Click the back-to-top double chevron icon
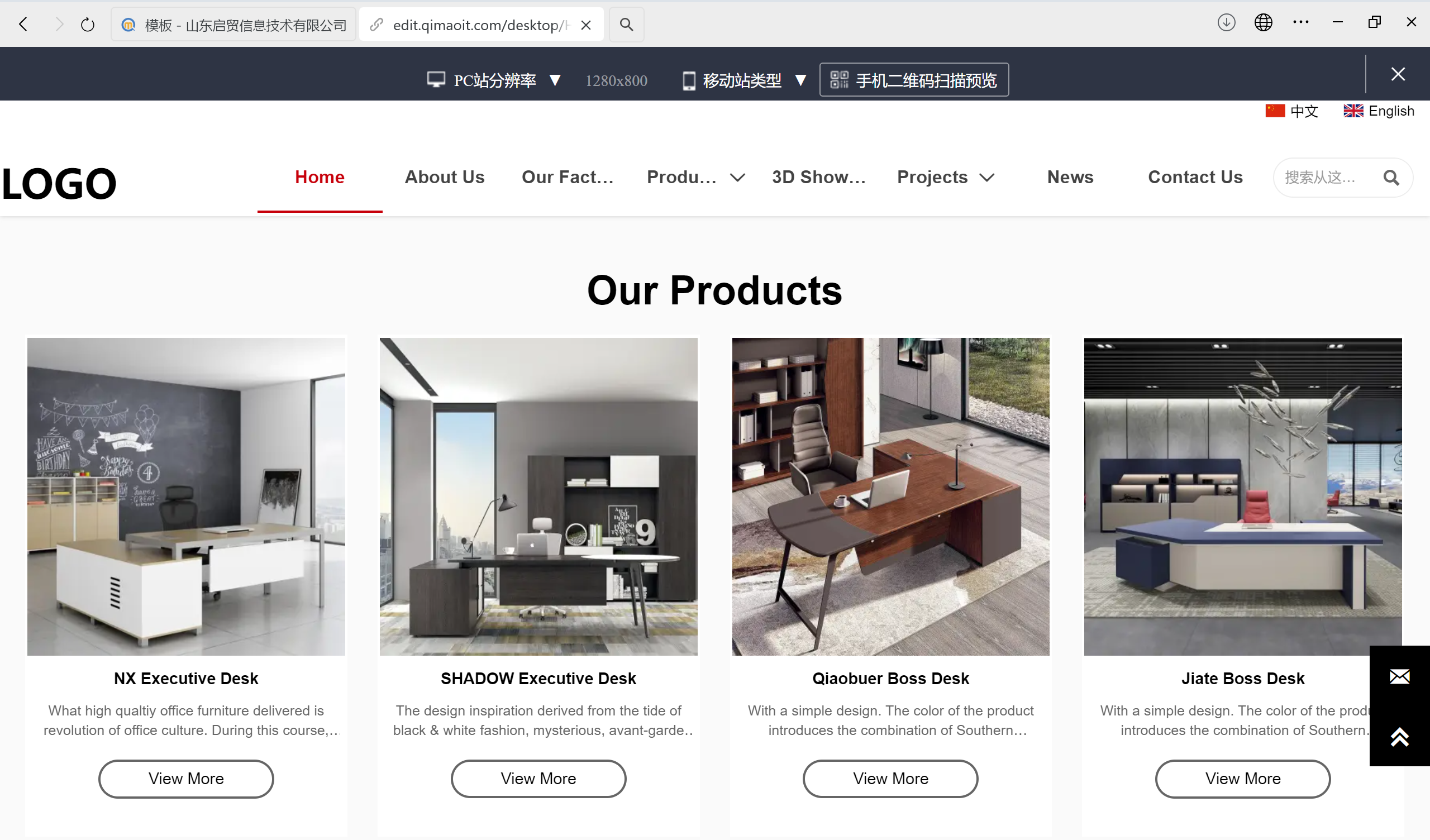 pyautogui.click(x=1399, y=737)
